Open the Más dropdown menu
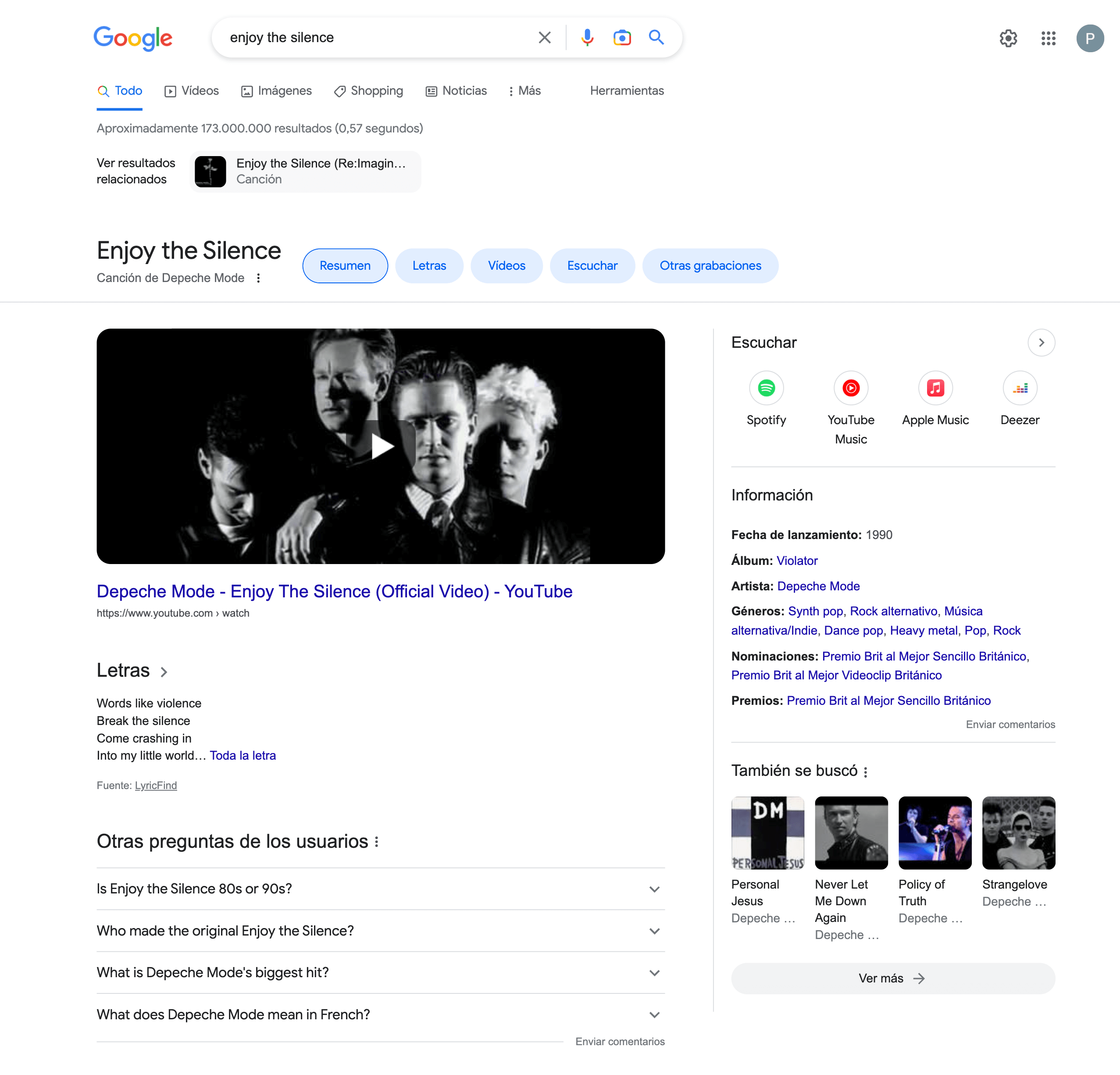Screen dimensions: 1120x1075 coord(524,91)
